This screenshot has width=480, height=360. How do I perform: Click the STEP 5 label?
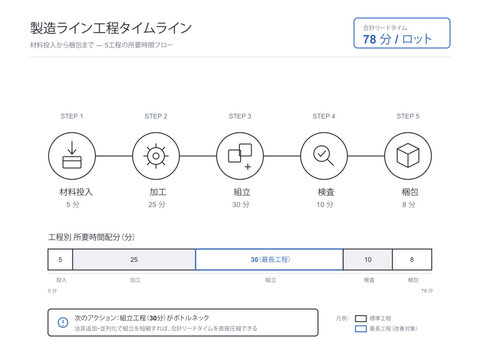point(408,116)
